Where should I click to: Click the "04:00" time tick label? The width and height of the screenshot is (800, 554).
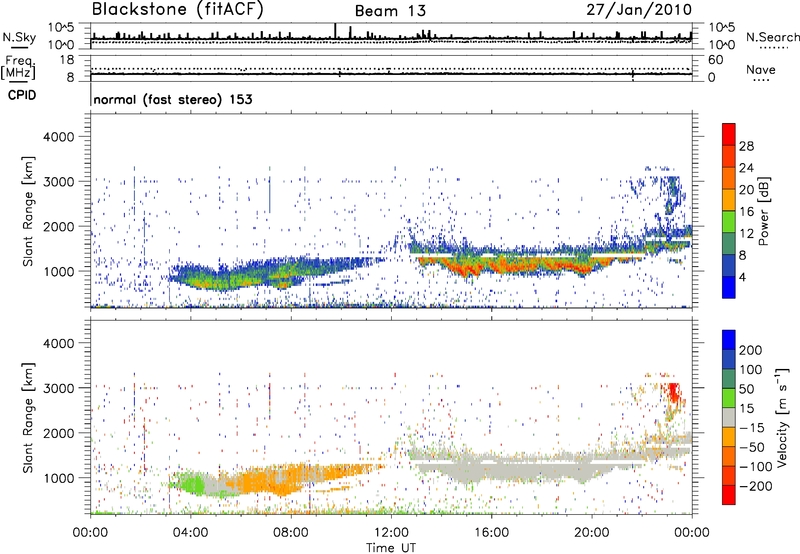click(190, 533)
